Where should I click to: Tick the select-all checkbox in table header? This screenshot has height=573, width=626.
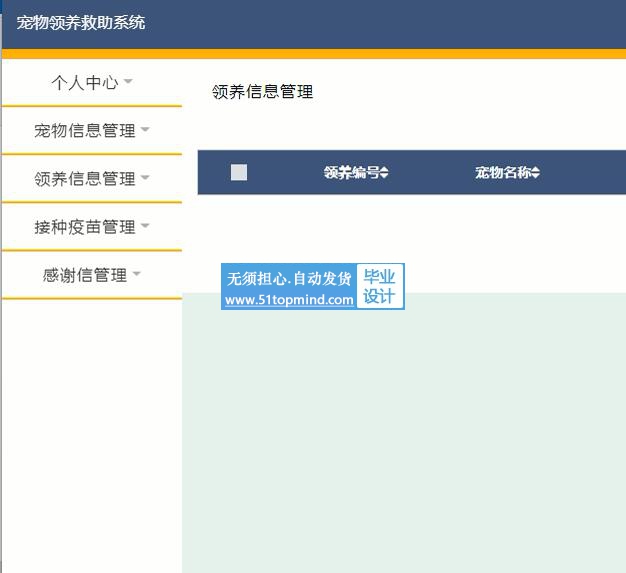coord(239,172)
